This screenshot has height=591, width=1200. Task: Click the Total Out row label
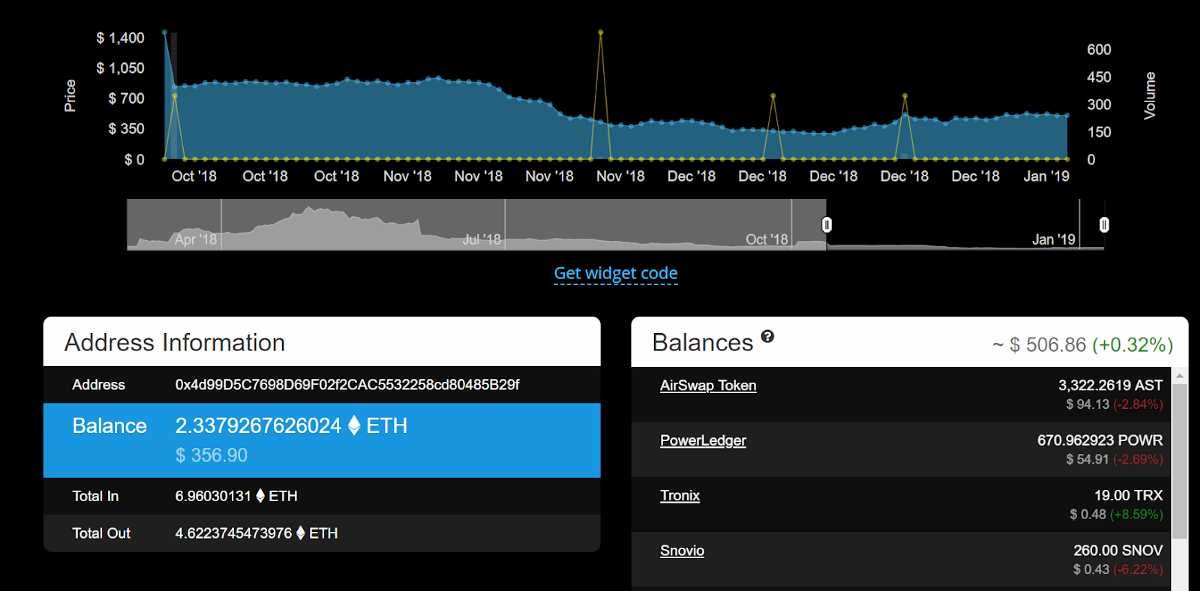click(x=101, y=533)
